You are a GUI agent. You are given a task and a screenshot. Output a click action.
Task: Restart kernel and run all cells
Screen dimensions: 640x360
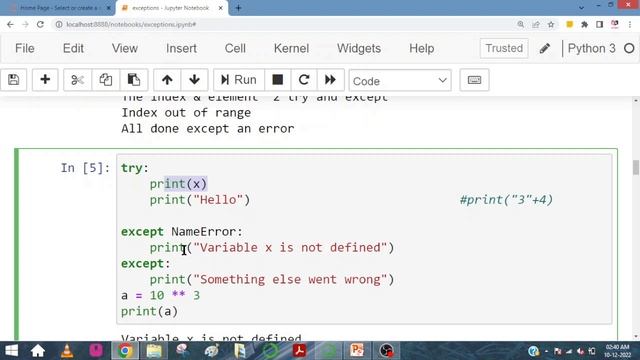click(330, 80)
